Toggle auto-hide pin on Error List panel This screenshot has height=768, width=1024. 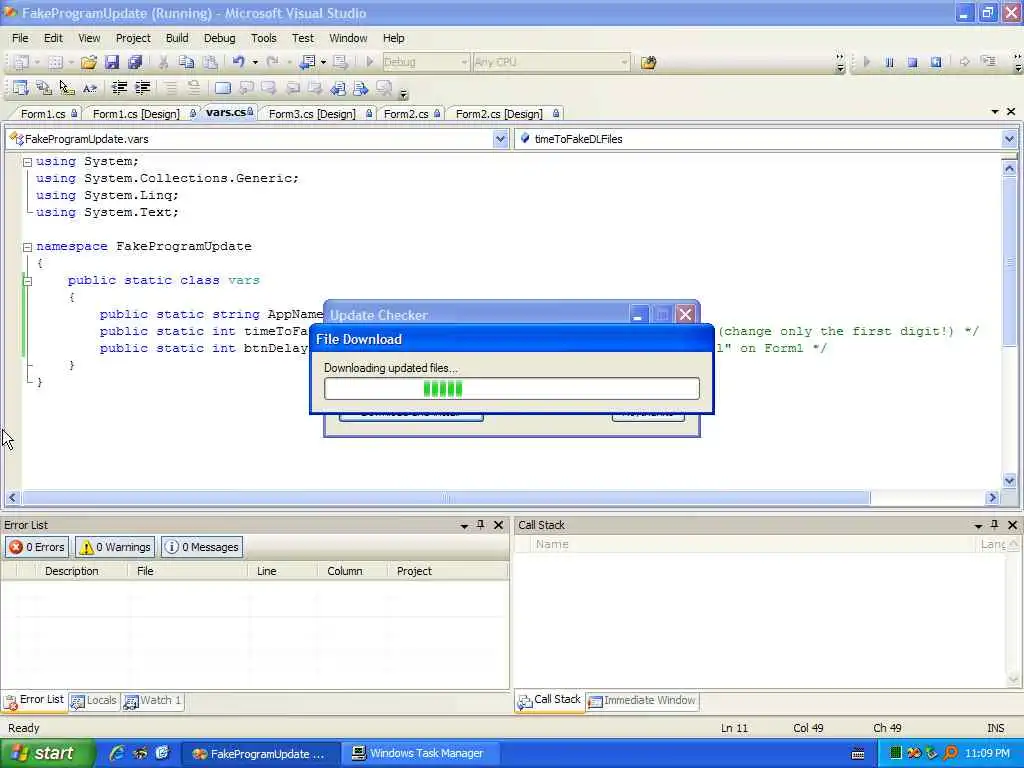[x=481, y=524]
